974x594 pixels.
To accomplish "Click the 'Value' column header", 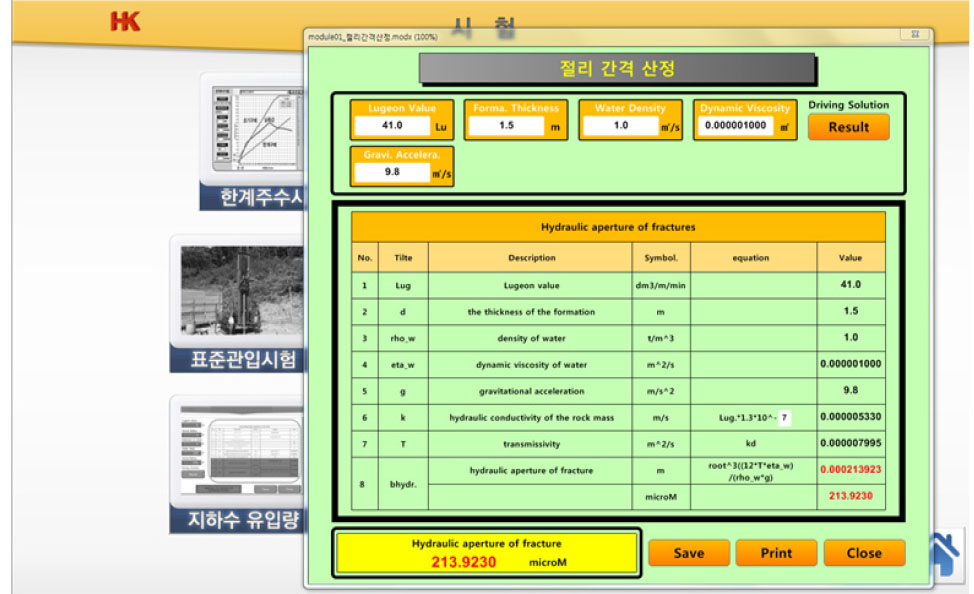I will 850,258.
